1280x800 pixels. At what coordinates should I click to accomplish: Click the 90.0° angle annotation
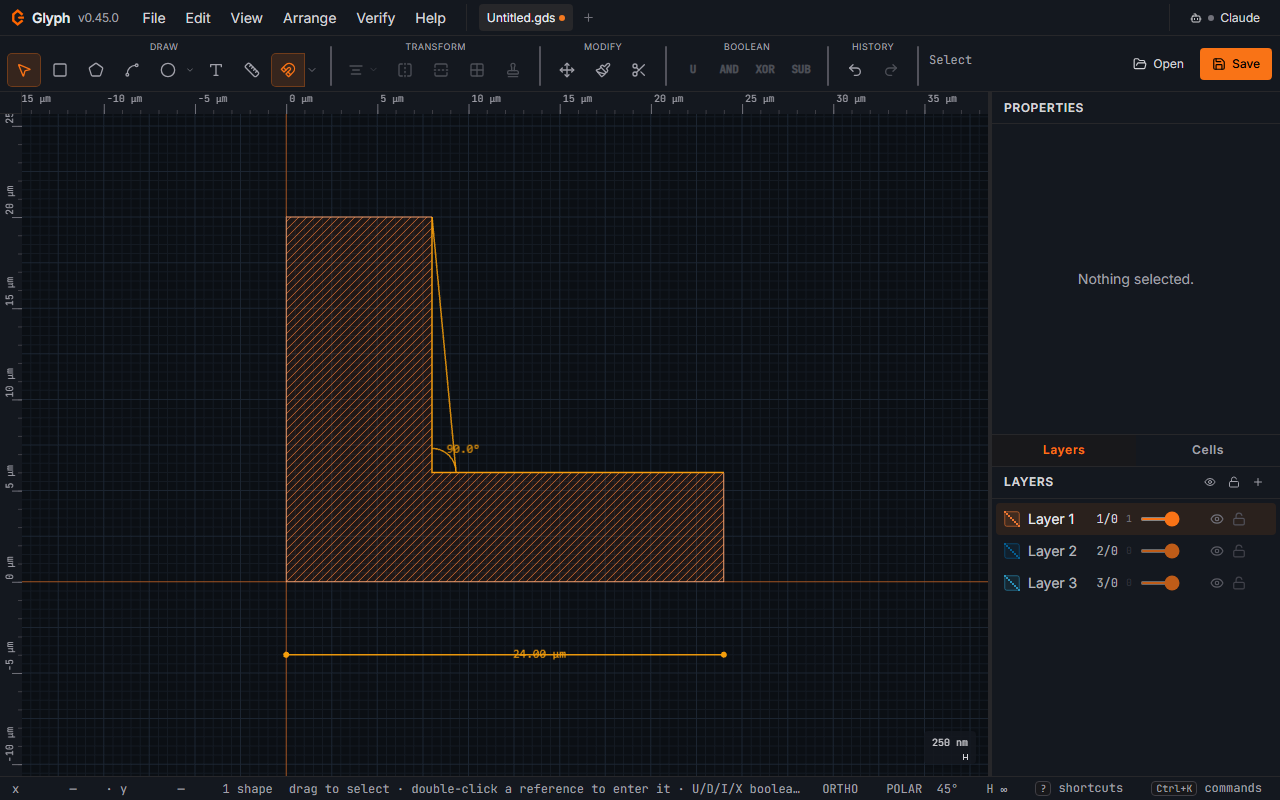tap(463, 449)
